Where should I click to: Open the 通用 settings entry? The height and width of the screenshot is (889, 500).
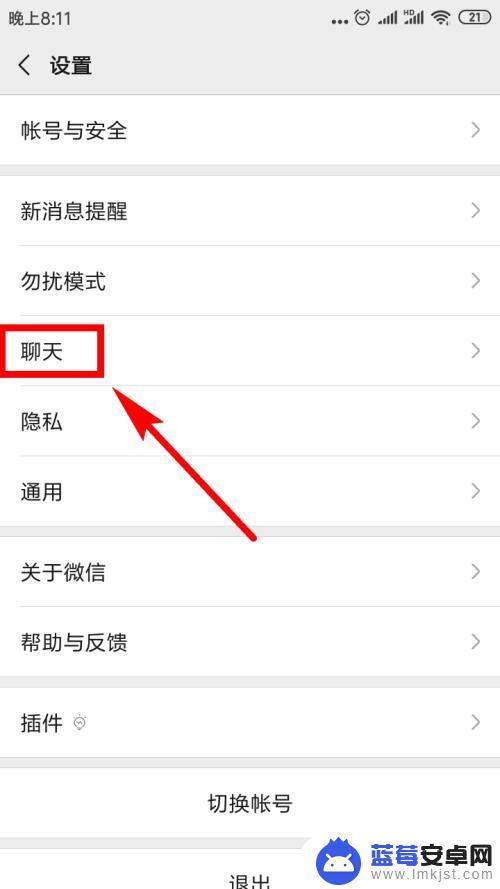click(250, 491)
